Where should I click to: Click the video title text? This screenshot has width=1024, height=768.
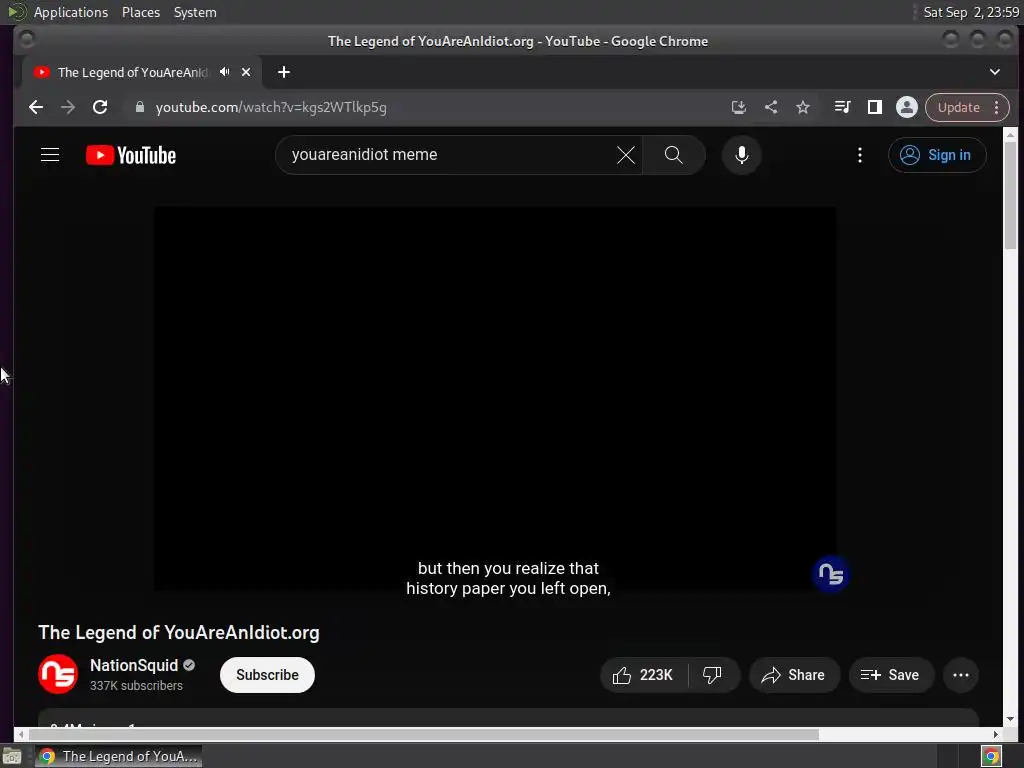[179, 632]
